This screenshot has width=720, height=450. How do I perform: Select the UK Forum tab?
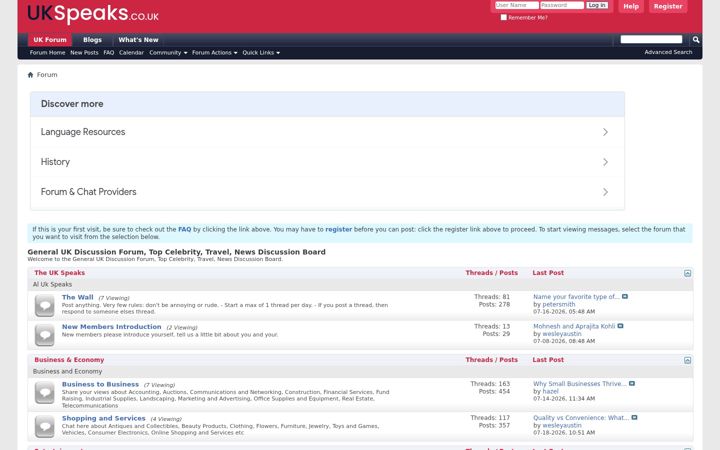pos(50,40)
